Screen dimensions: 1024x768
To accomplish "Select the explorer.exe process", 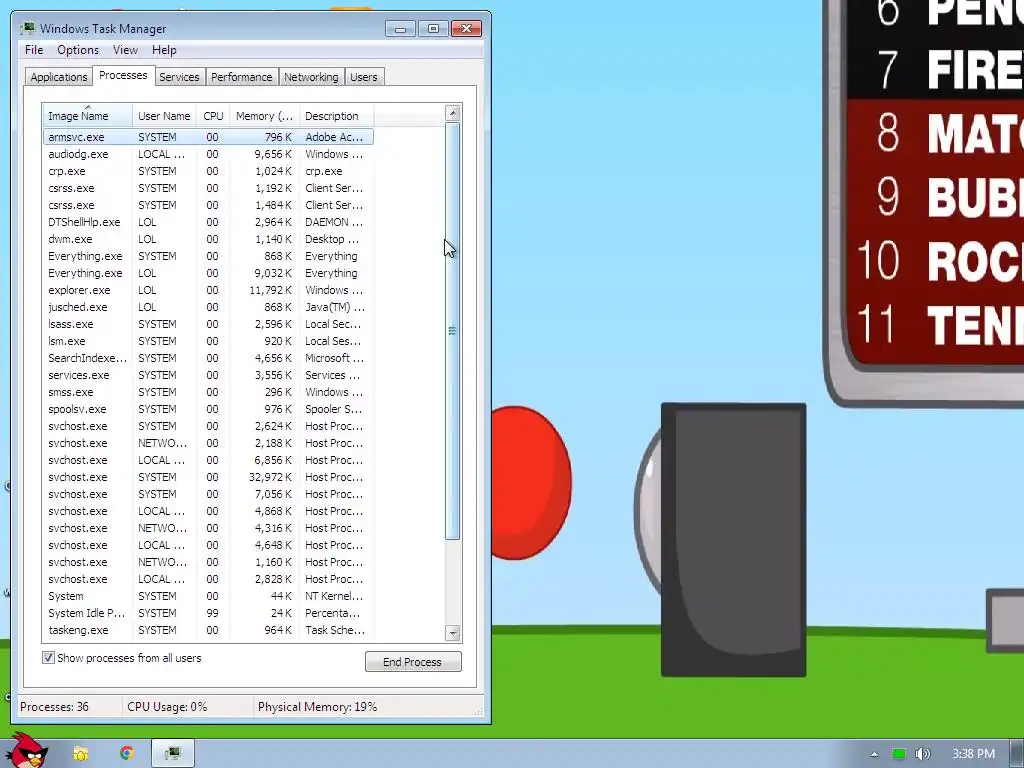I will click(x=208, y=290).
